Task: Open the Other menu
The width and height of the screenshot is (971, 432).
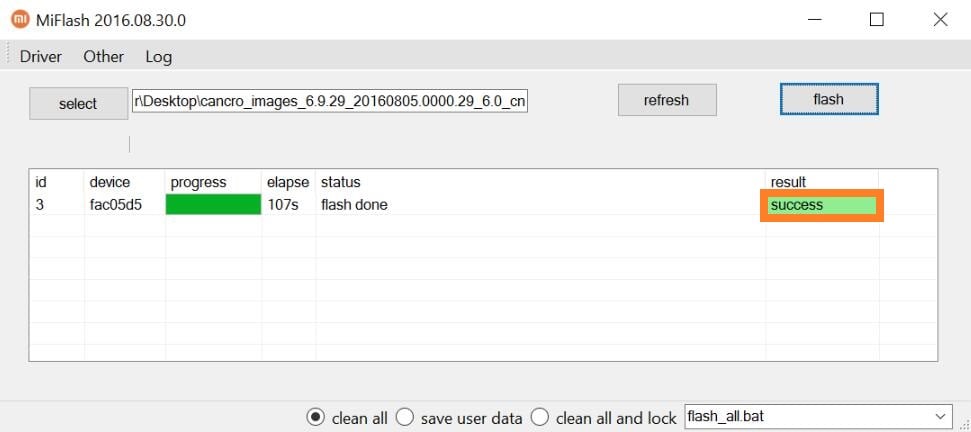Action: pyautogui.click(x=103, y=56)
